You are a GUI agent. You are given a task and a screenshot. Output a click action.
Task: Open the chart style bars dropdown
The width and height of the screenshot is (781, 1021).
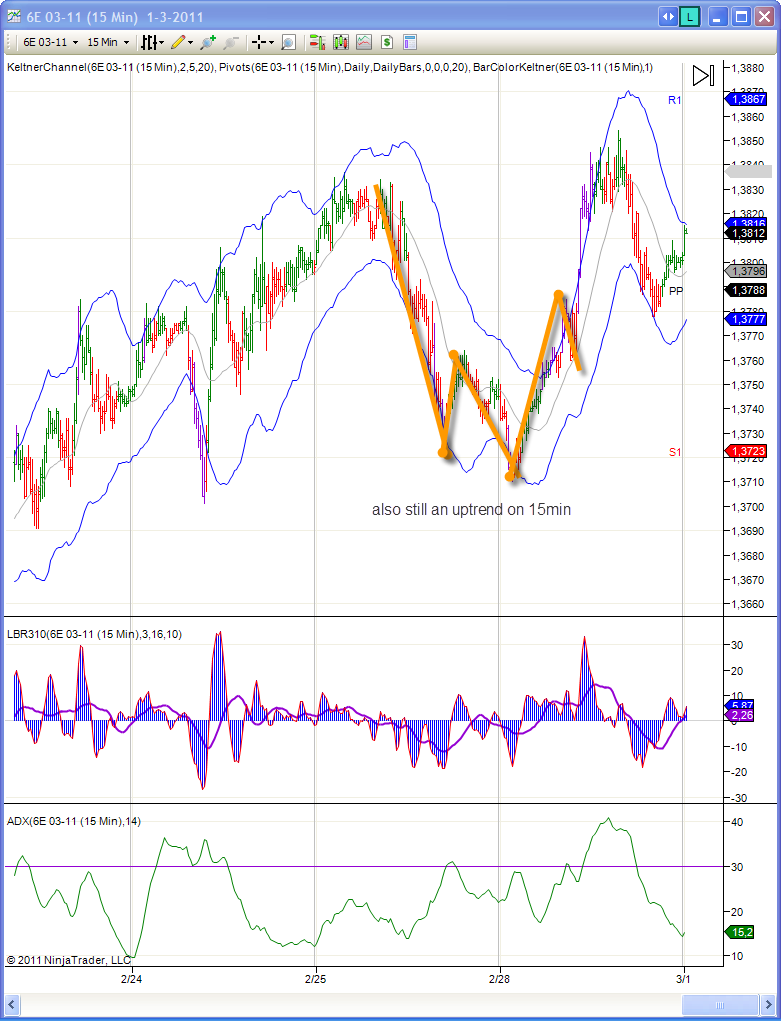153,42
